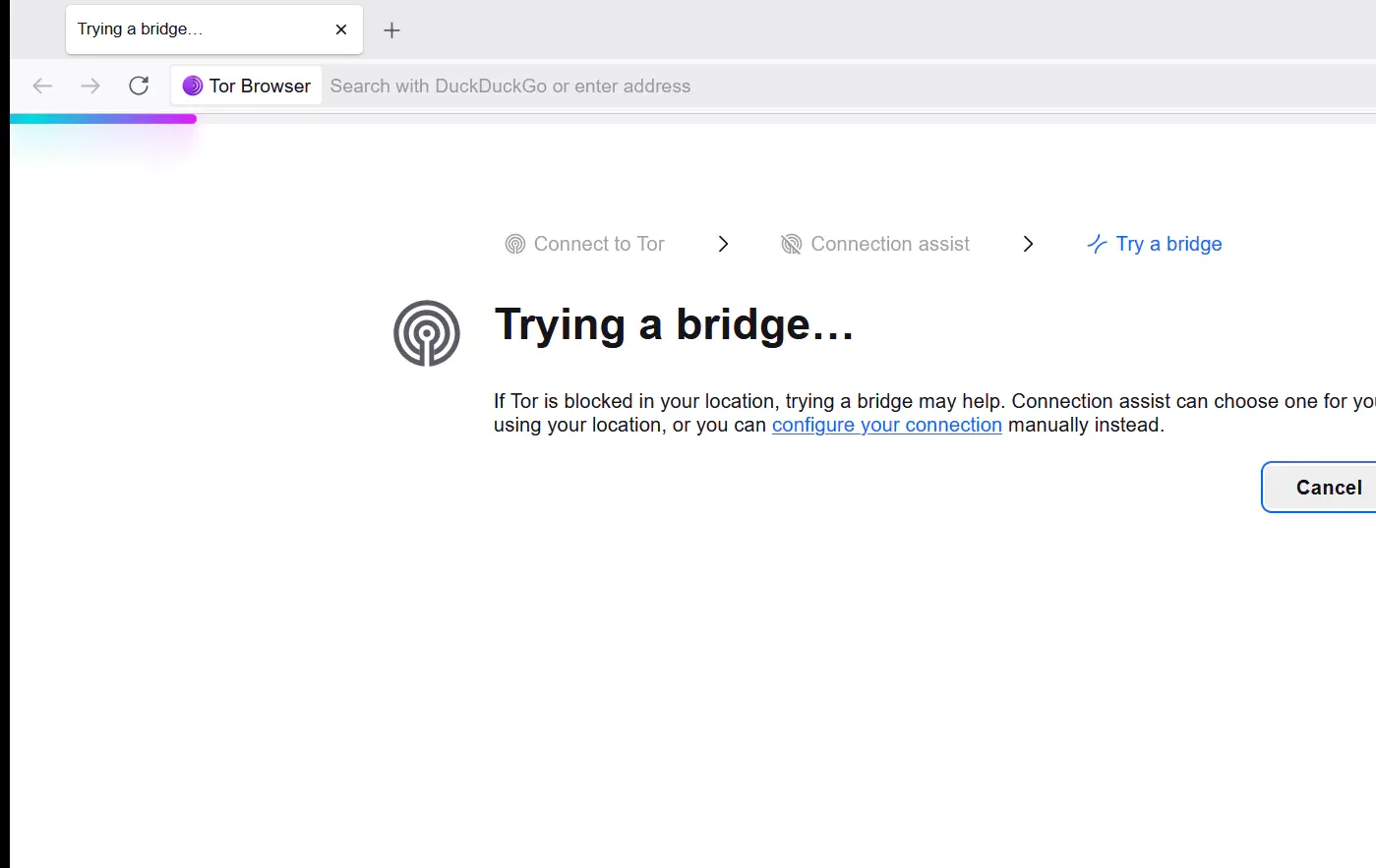Click the Tor Browser identity box

tap(247, 86)
